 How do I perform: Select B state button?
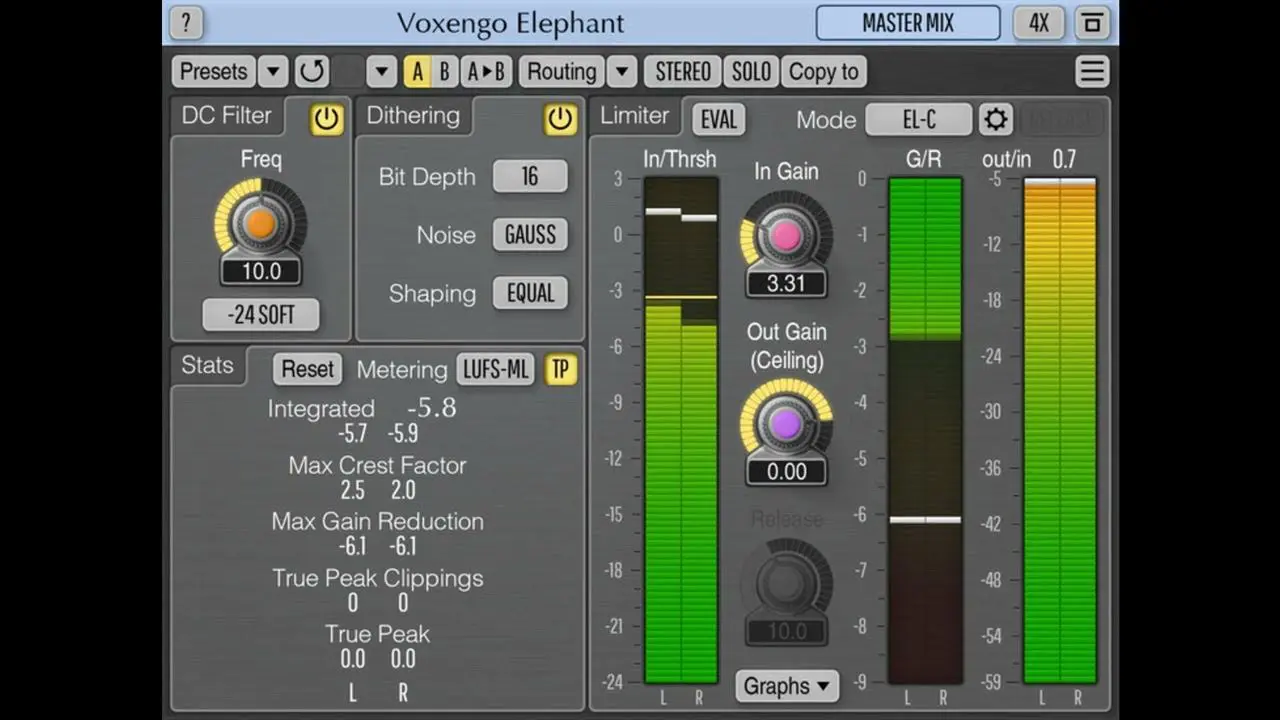[x=445, y=71]
